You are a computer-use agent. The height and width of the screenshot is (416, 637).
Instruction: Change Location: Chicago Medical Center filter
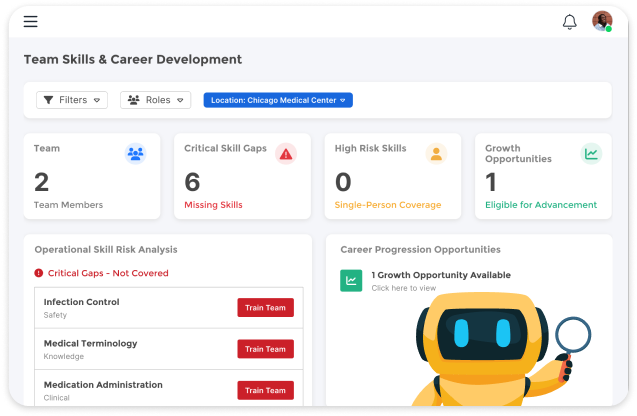pos(278,100)
